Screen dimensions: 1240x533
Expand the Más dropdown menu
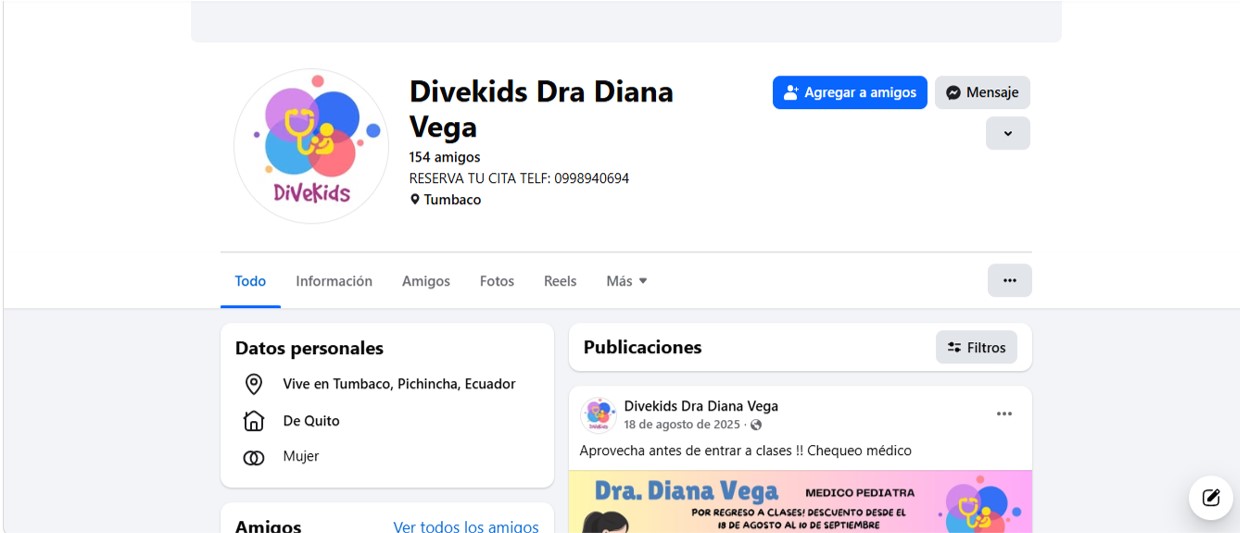tap(627, 281)
